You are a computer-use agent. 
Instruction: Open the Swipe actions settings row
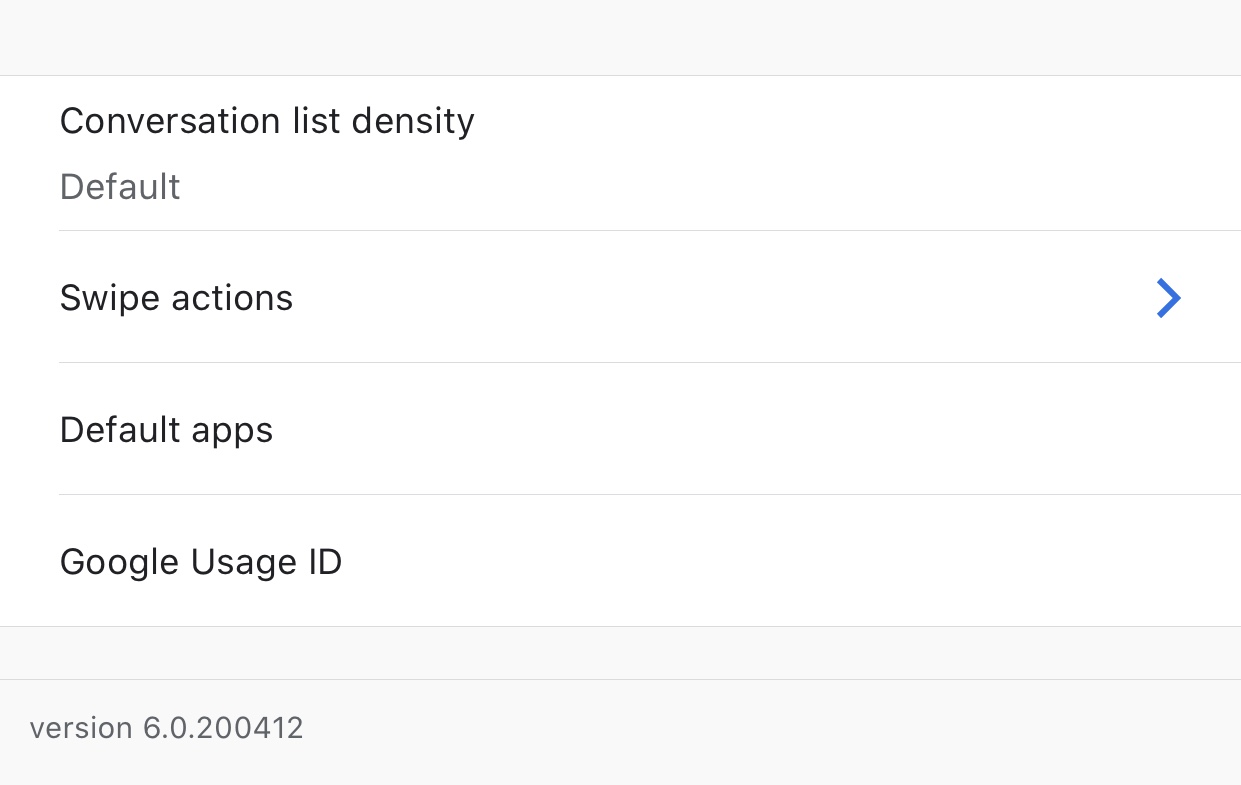click(620, 298)
